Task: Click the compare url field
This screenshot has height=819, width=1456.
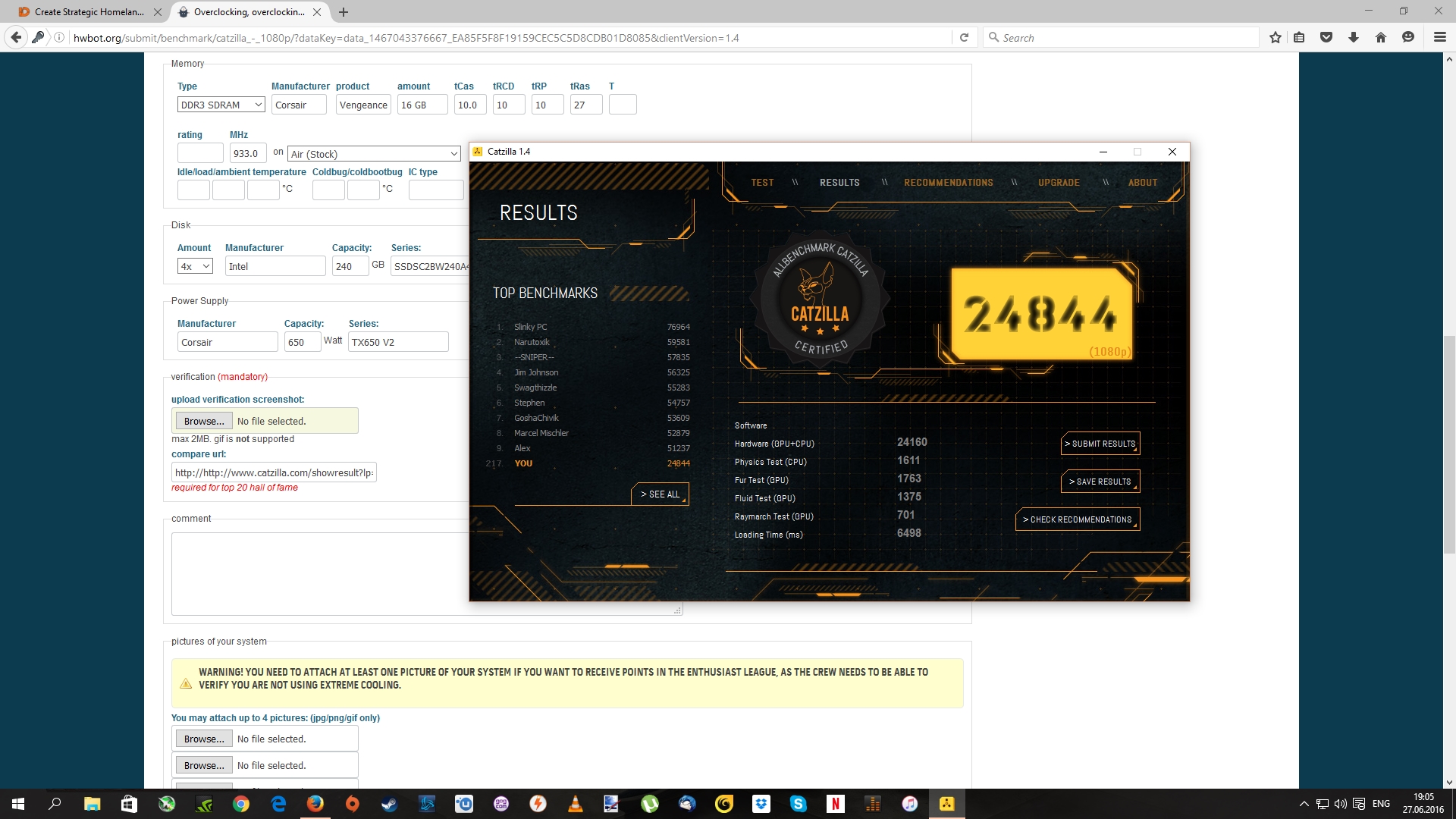Action: (x=274, y=472)
